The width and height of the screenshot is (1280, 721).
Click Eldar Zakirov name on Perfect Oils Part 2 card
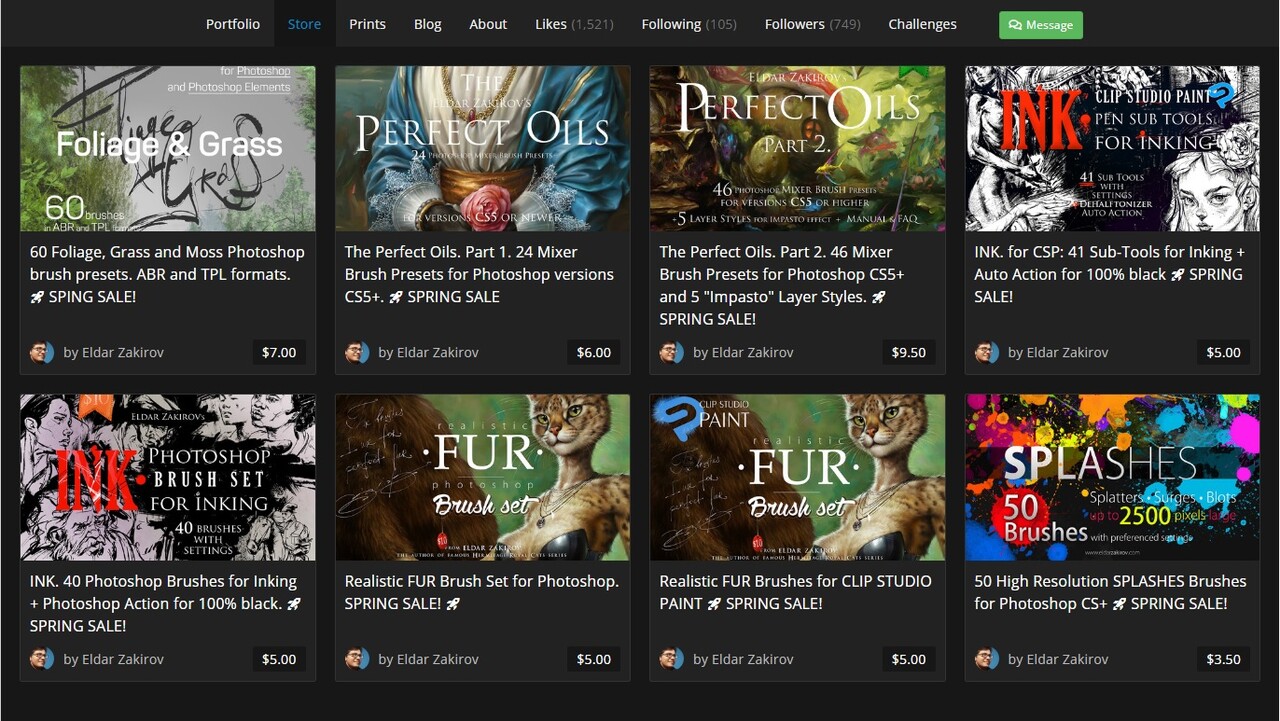click(752, 352)
